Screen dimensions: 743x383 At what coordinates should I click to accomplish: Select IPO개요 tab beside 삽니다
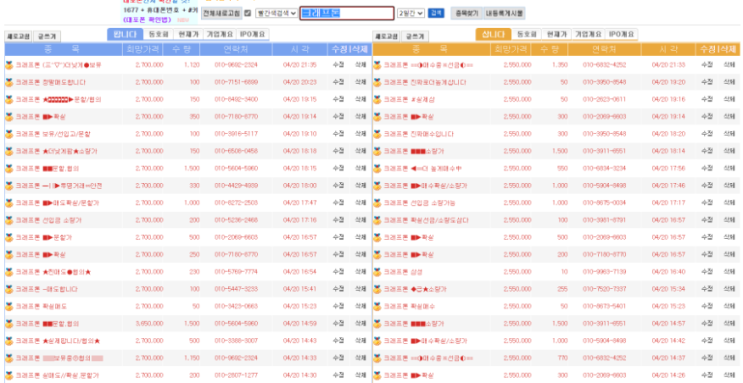point(621,35)
